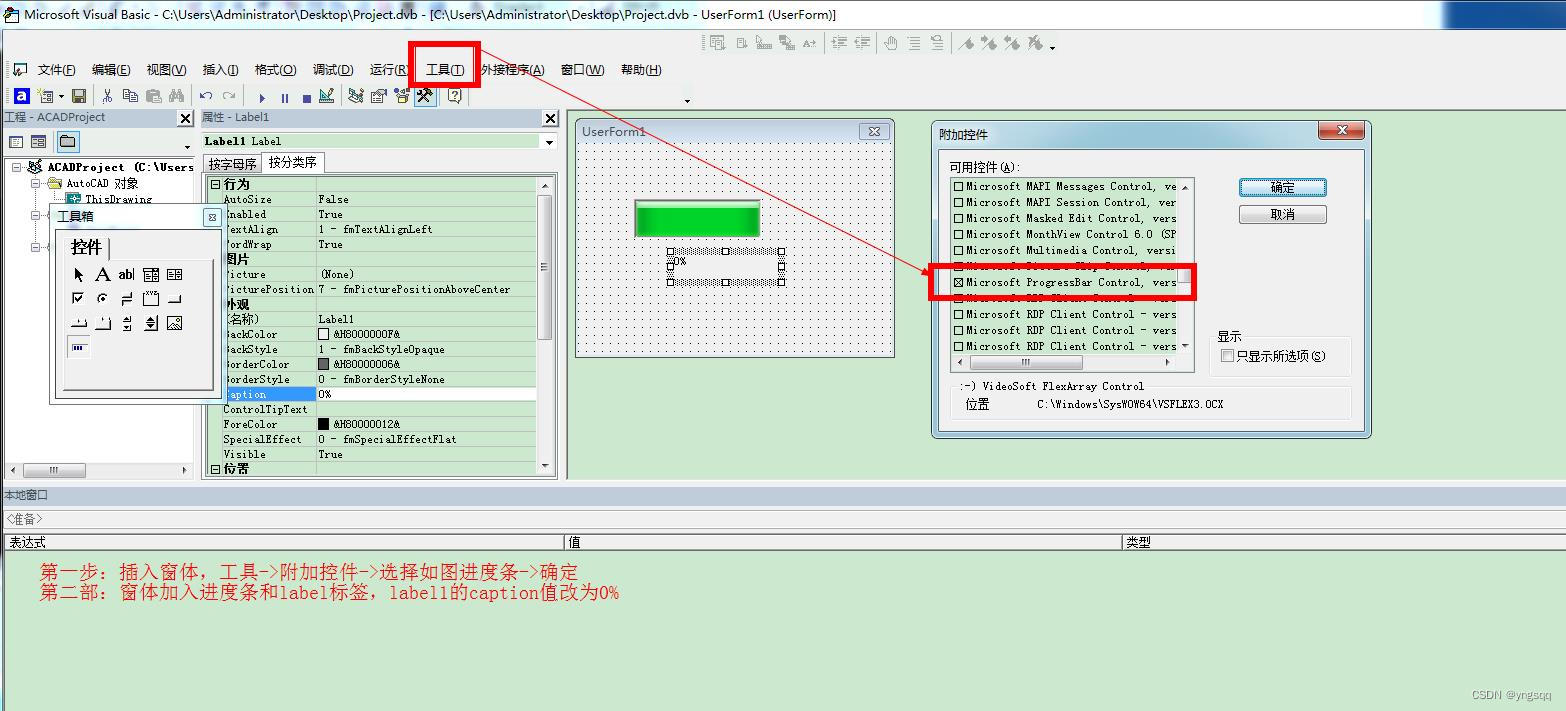This screenshot has height=711, width=1566.
Task: Click the 取消 button in 附加控件 dialog
Action: [x=1281, y=213]
